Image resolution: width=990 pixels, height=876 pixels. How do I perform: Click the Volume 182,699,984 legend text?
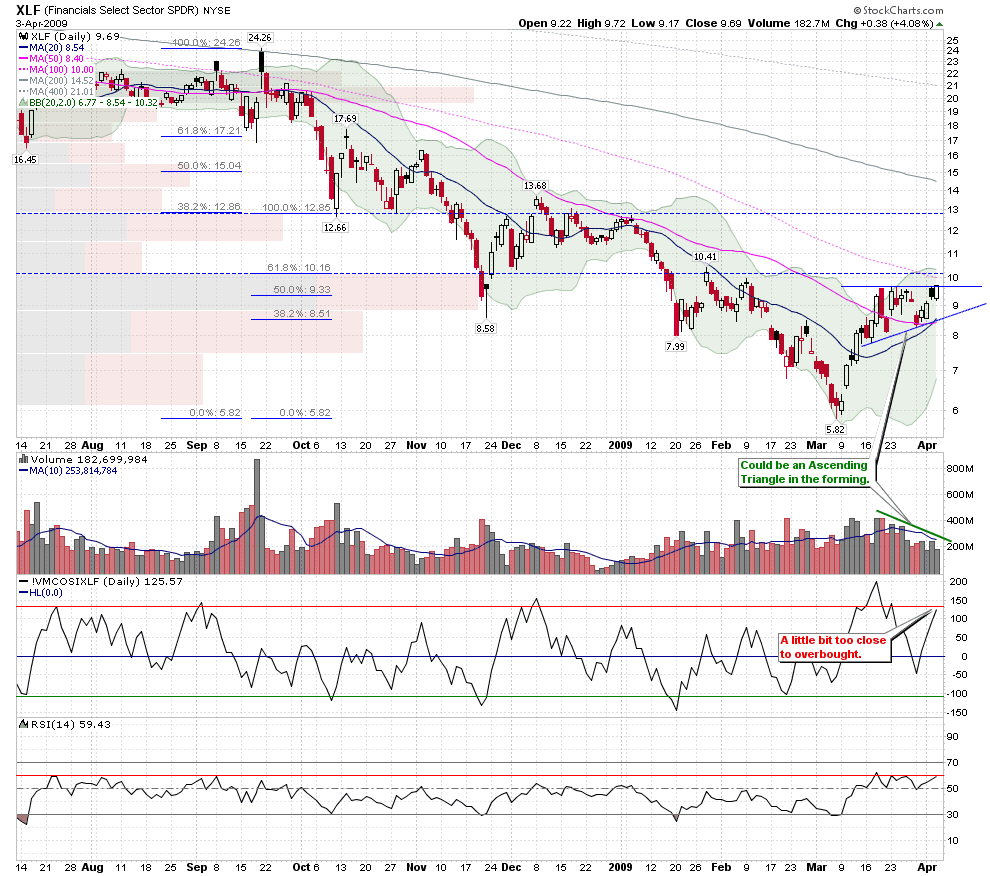click(x=89, y=459)
